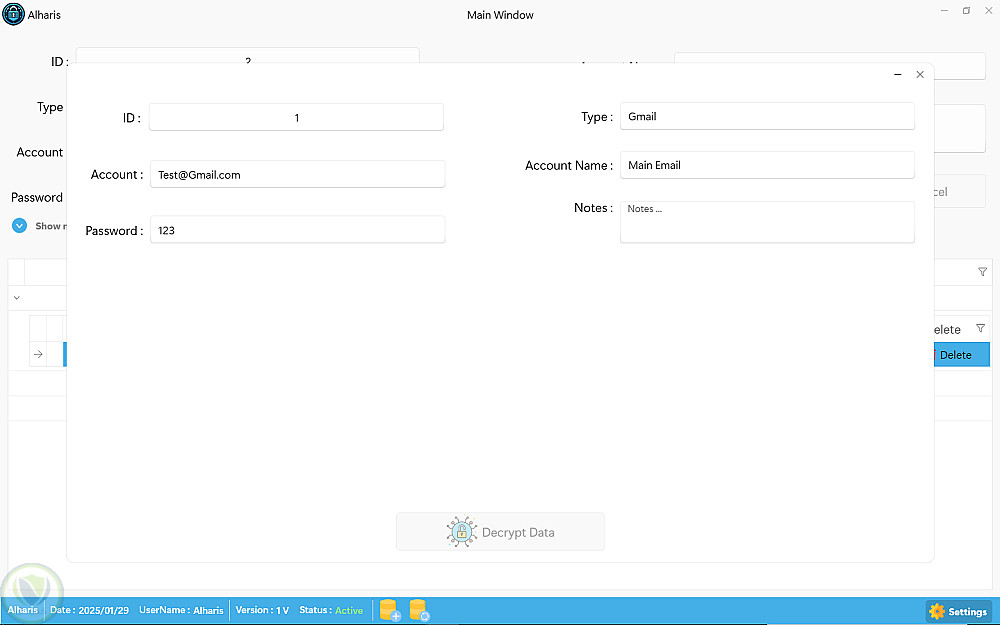
Task: Click the Main Window title text
Action: click(500, 15)
